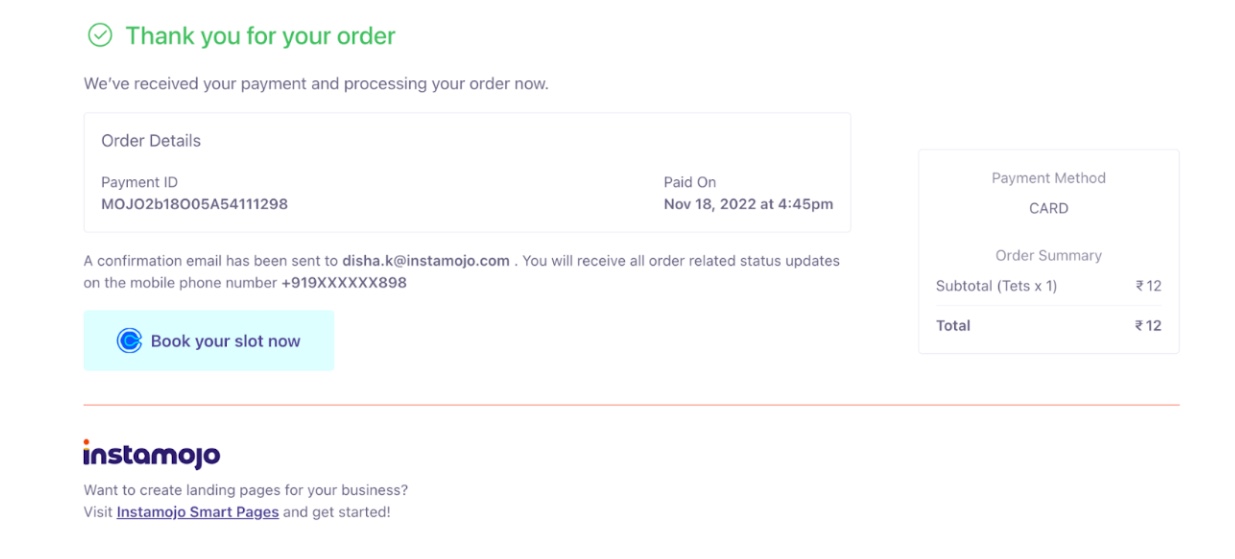Viewport: 1235px width, 559px height.
Task: Click the Instamojo logo
Action: tap(151, 454)
